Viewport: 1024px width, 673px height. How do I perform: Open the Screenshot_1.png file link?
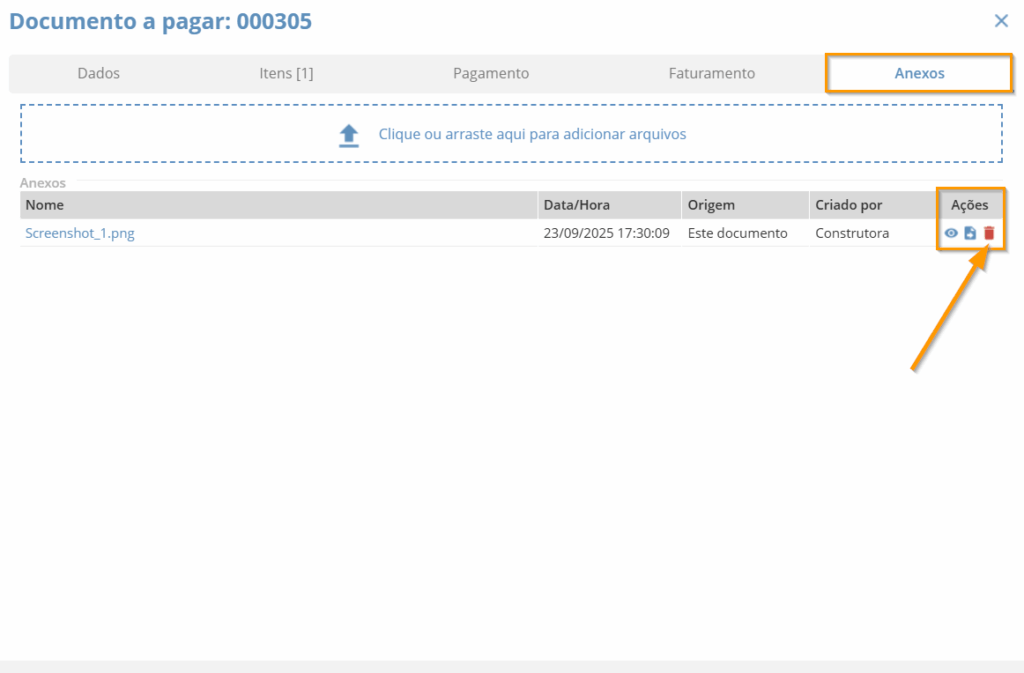pyautogui.click(x=80, y=233)
